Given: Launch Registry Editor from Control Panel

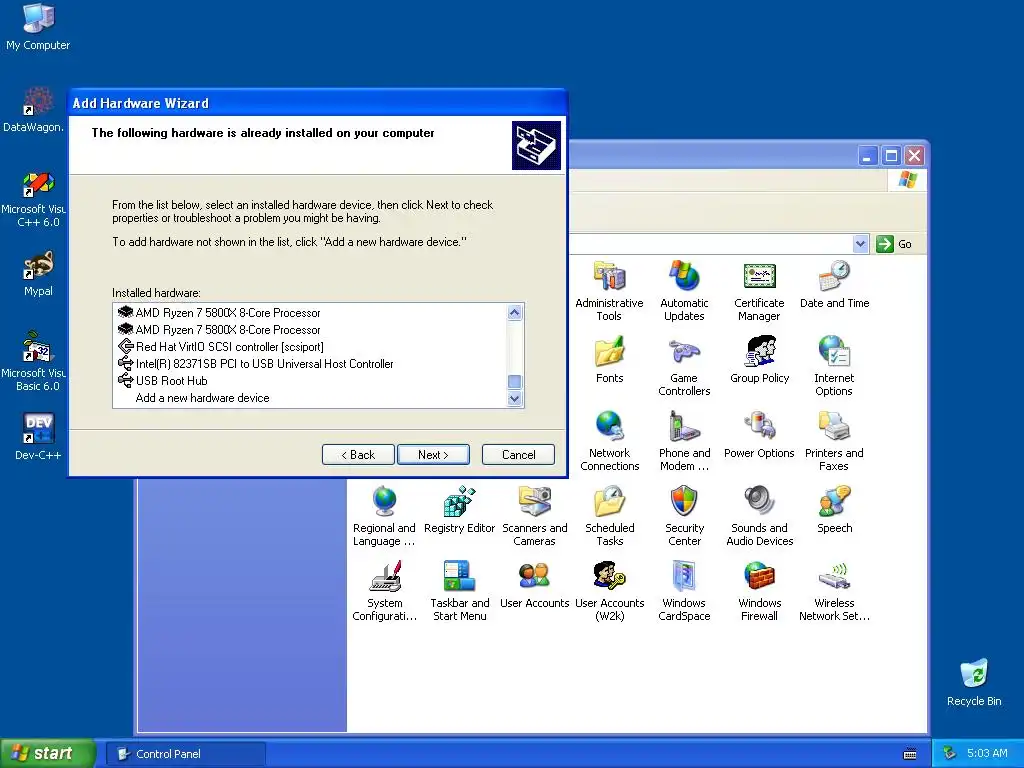Looking at the screenshot, I should pyautogui.click(x=459, y=509).
